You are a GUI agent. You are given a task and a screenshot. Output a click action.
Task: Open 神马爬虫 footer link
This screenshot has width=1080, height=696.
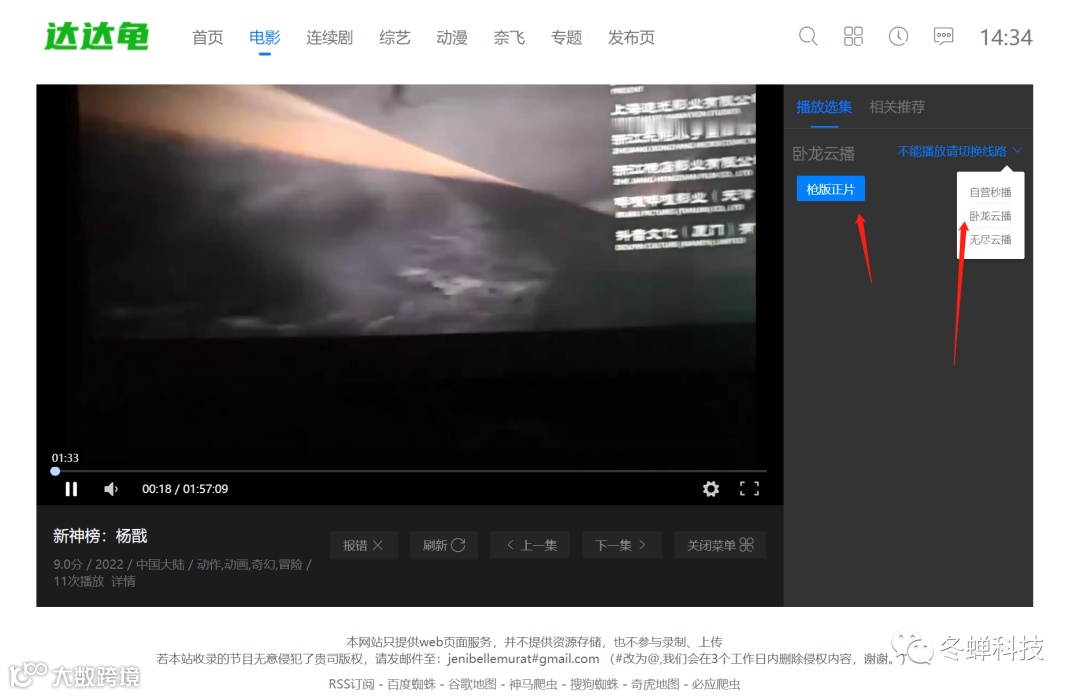click(x=533, y=684)
